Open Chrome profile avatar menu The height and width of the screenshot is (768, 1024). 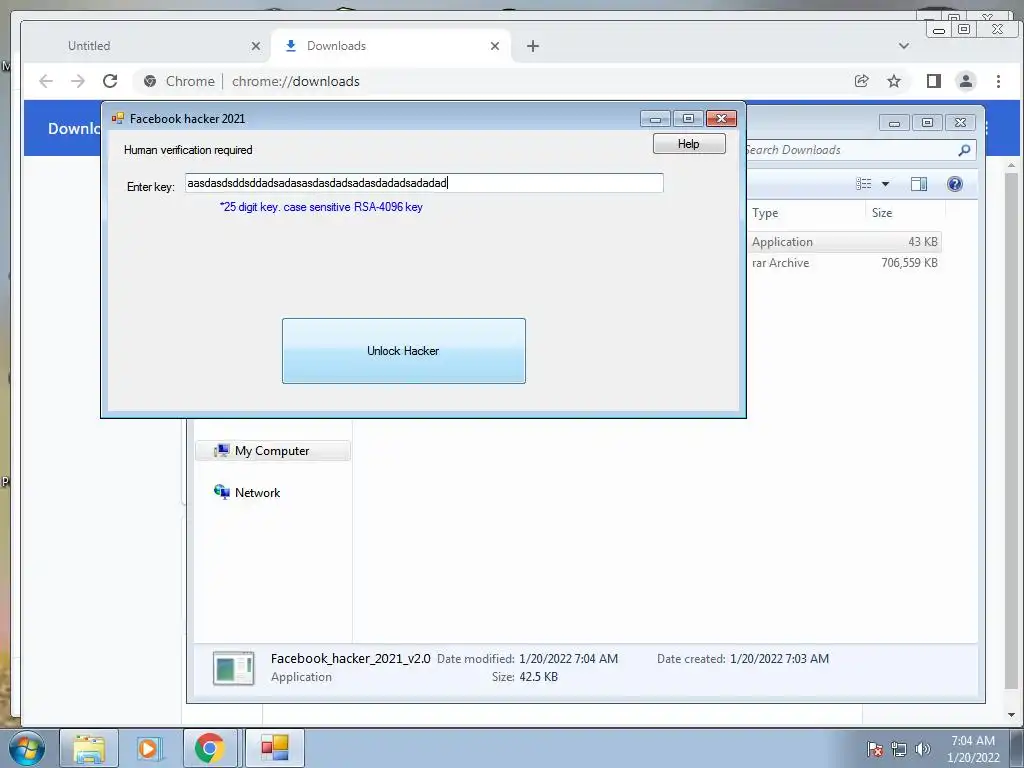pos(966,81)
